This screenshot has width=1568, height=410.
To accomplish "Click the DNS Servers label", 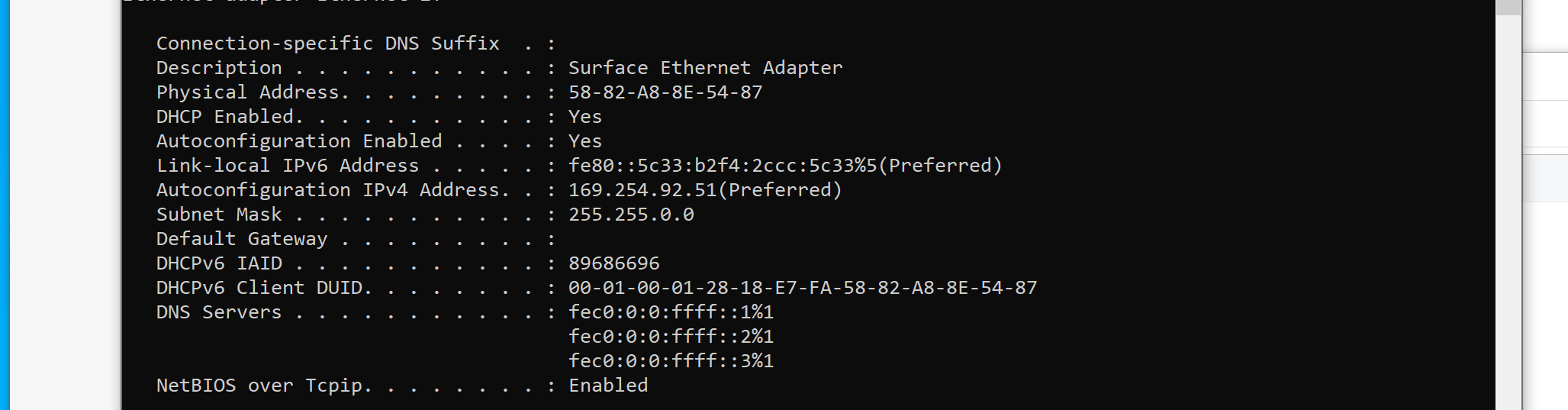I will pyautogui.click(x=219, y=312).
